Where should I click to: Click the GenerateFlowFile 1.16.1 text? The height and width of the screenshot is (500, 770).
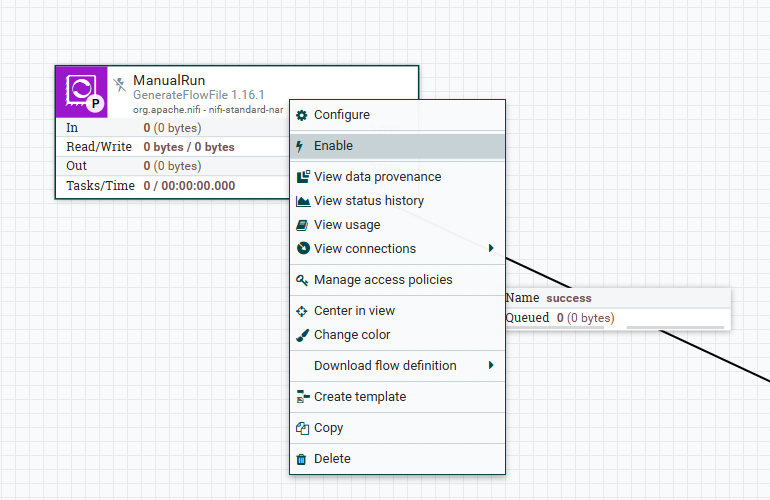(198, 95)
